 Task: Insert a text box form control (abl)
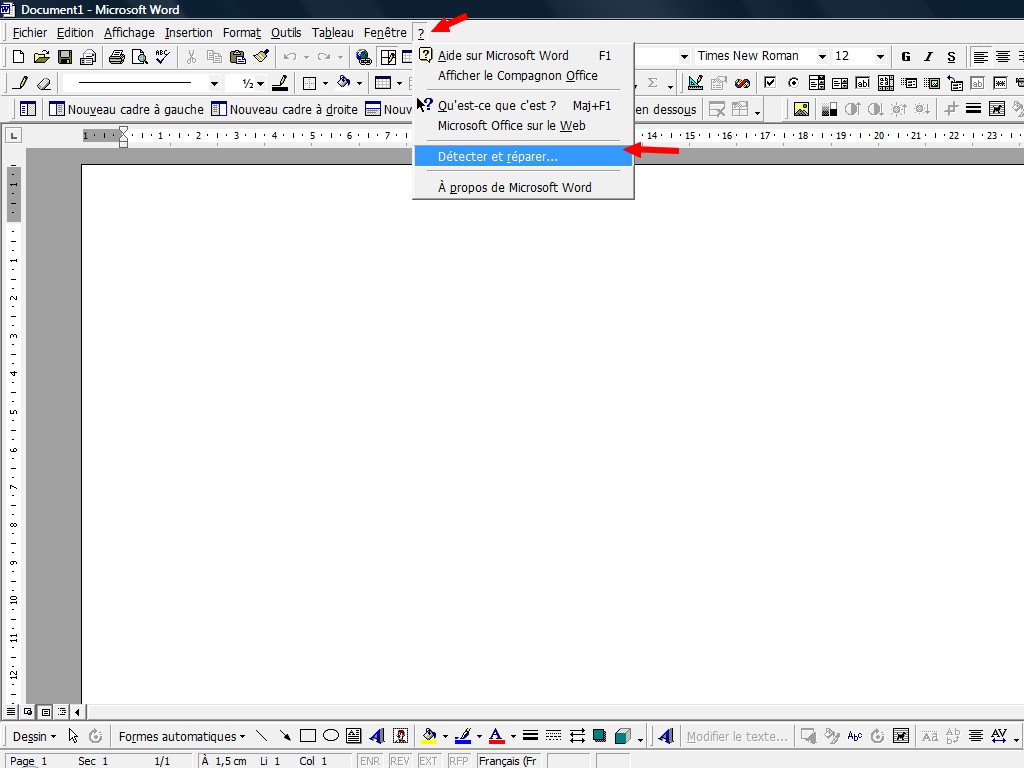[x=863, y=83]
